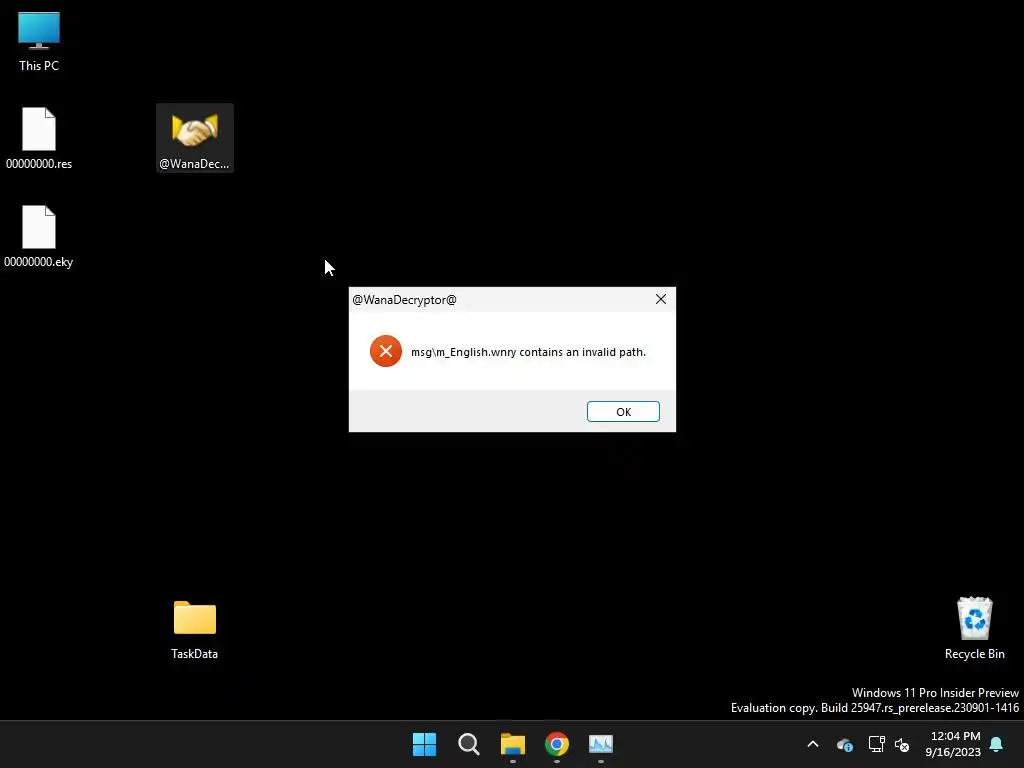The width and height of the screenshot is (1024, 768).
Task: Click the red error icon in dialog
Action: pos(386,351)
